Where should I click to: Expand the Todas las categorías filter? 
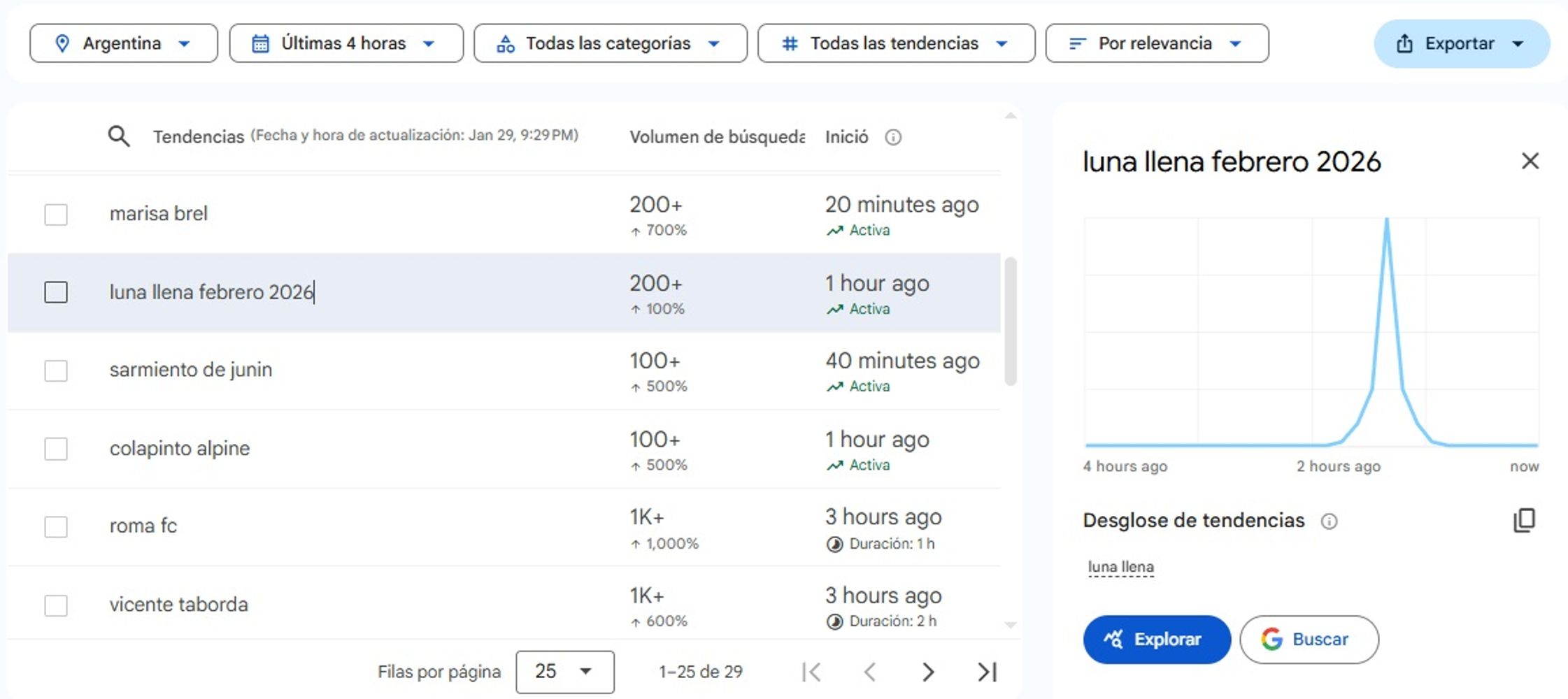click(611, 43)
